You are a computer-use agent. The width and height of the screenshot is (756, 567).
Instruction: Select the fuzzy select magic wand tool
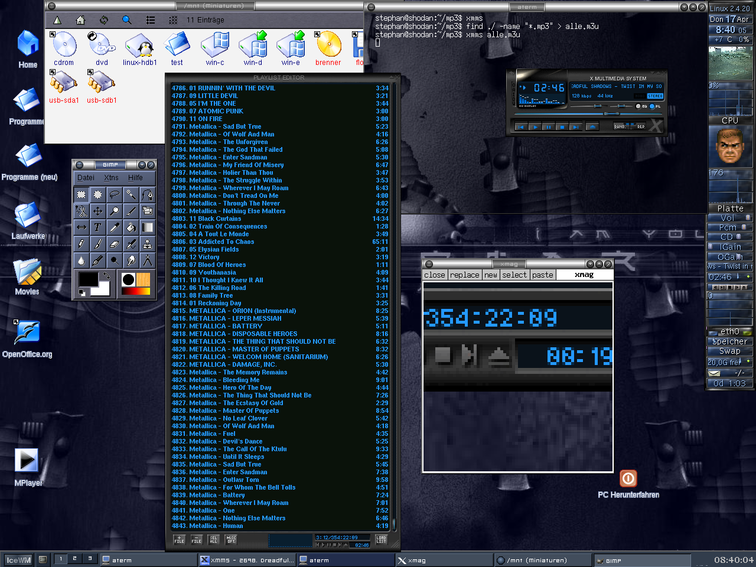(x=131, y=195)
